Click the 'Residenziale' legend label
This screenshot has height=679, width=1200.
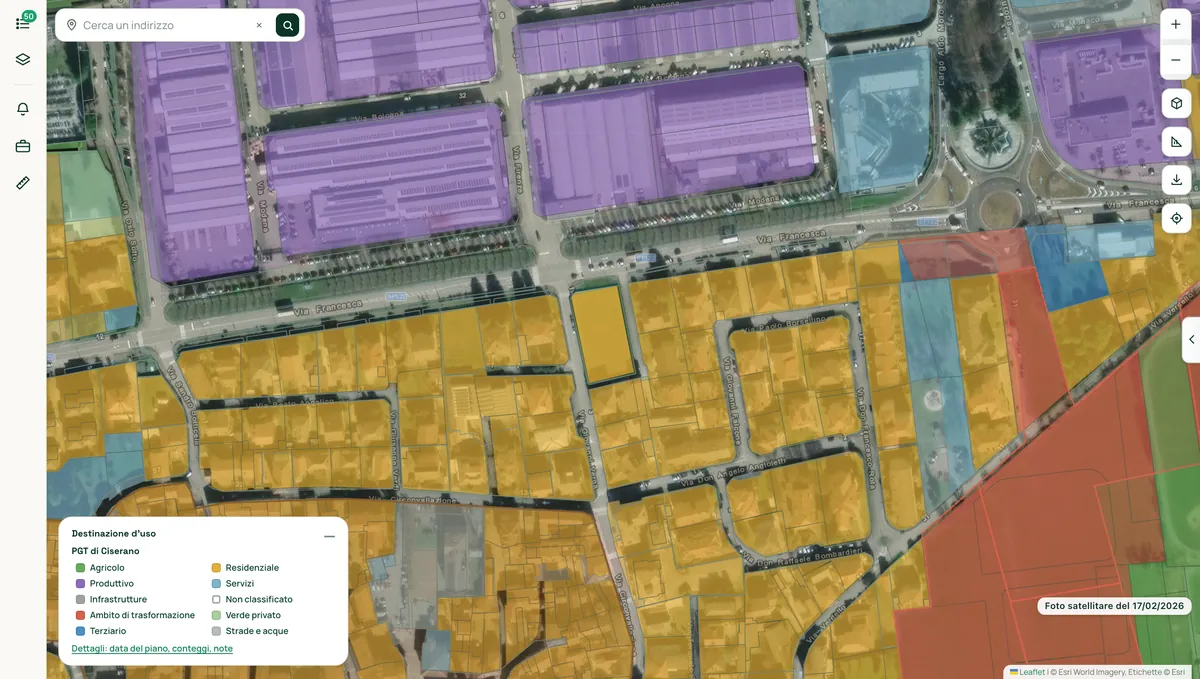(x=252, y=568)
